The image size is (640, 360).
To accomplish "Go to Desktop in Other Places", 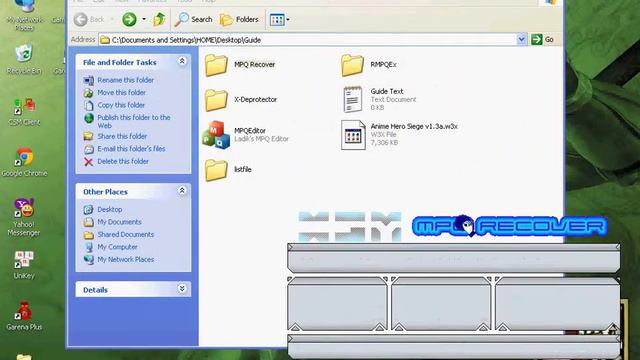I will (109, 209).
